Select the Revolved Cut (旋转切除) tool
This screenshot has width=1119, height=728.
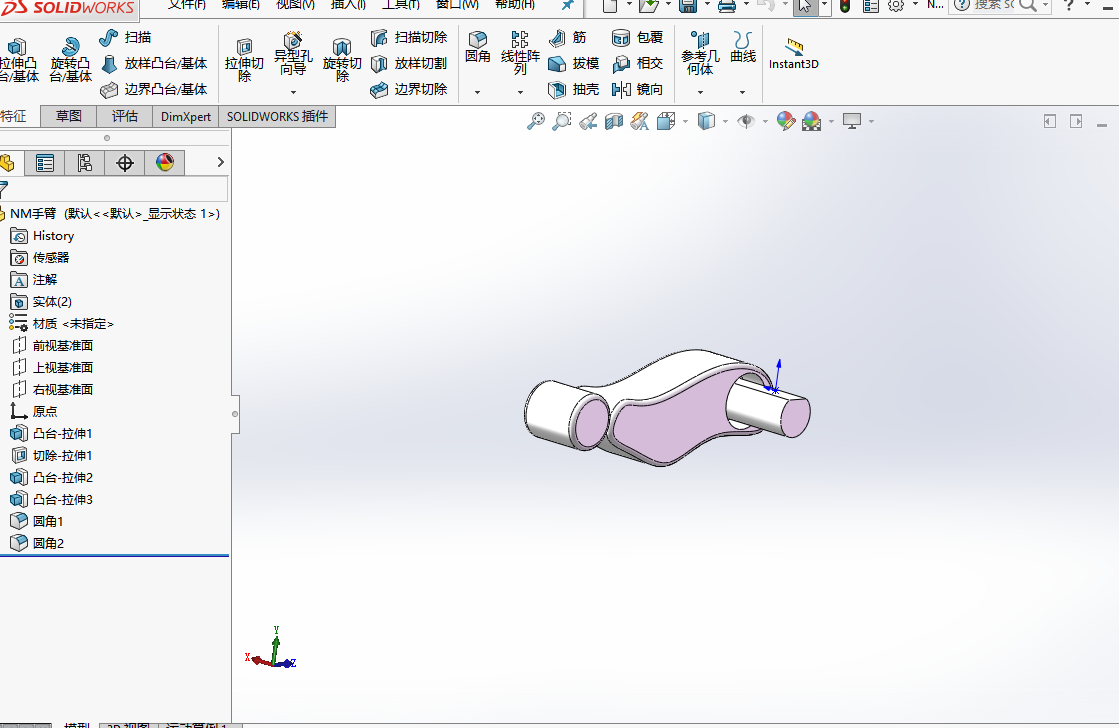pyautogui.click(x=342, y=60)
